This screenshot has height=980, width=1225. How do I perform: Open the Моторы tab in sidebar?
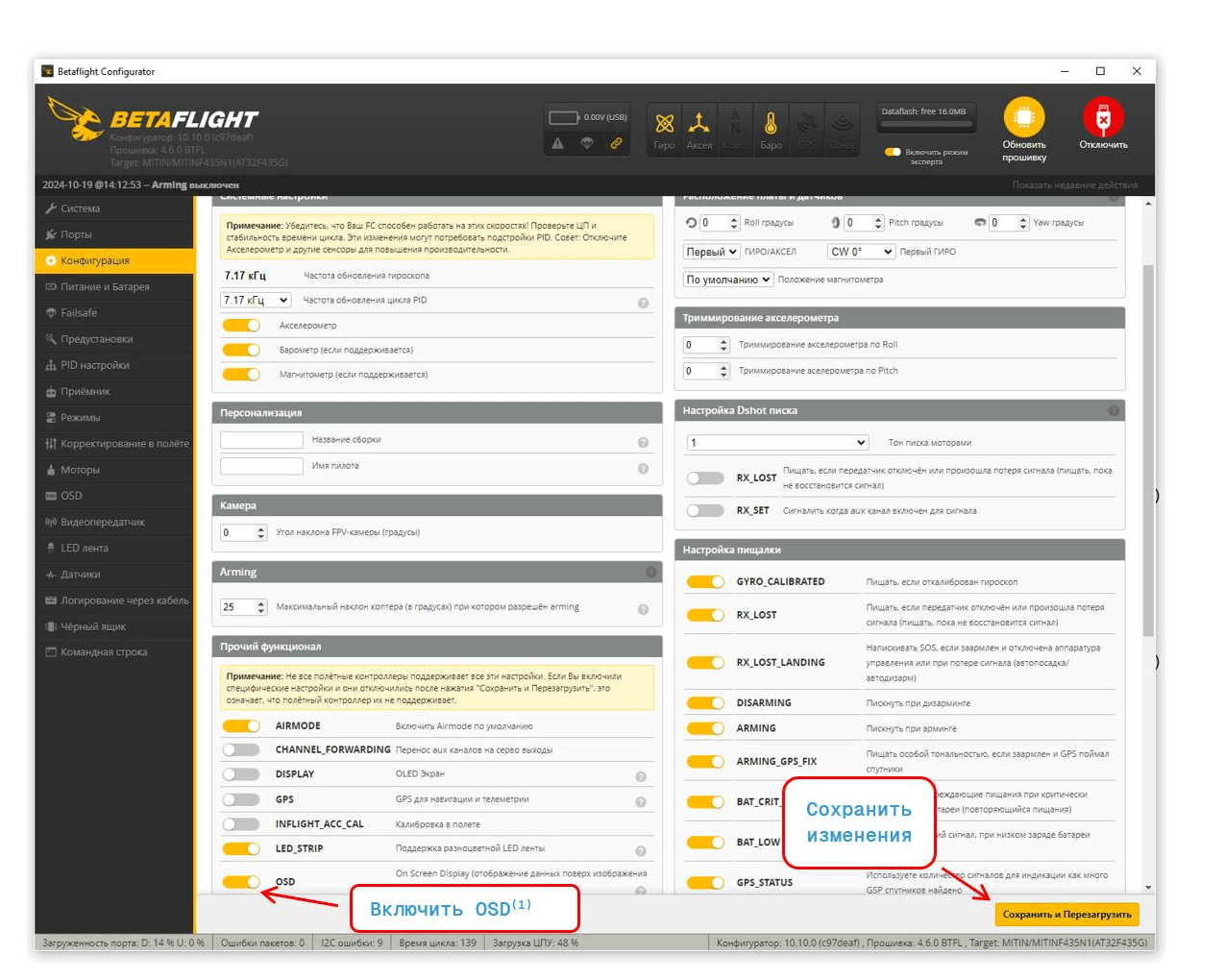114,470
